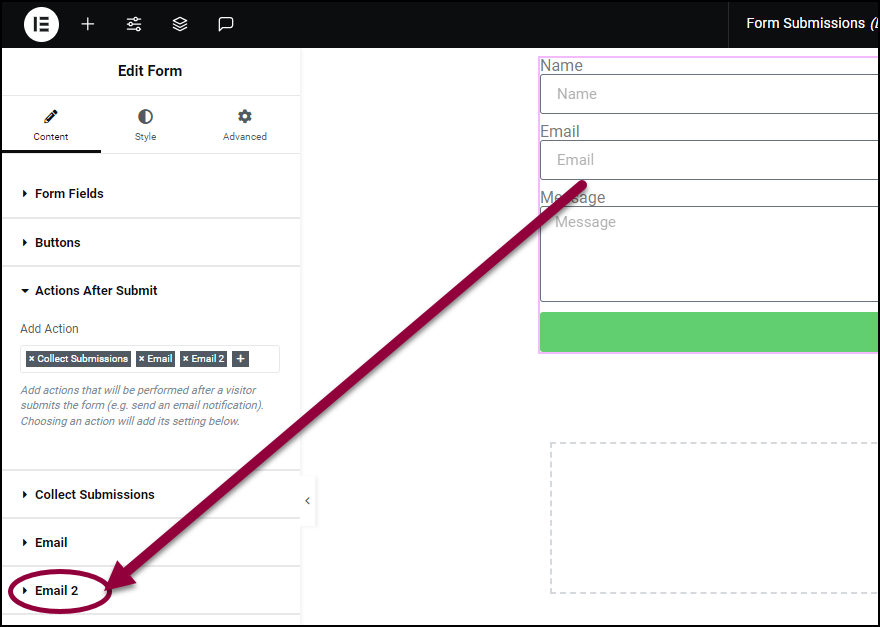The width and height of the screenshot is (880, 627).
Task: Click the Elementor logo menu icon
Action: tap(41, 24)
